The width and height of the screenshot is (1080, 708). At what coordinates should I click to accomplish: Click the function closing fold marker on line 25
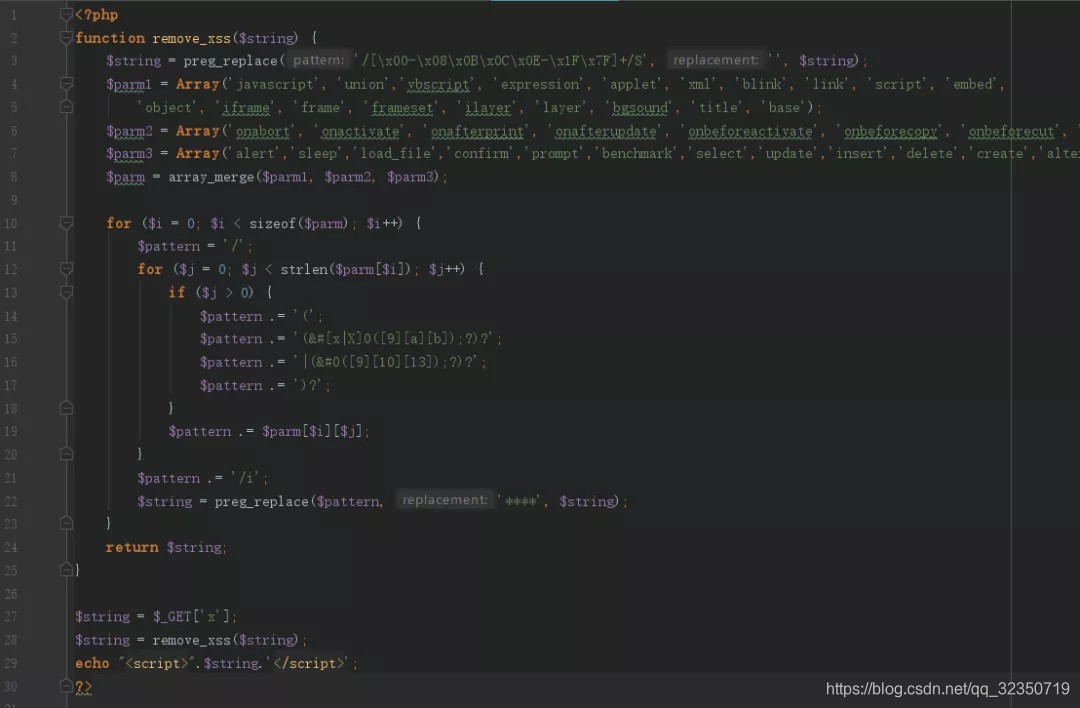click(66, 570)
